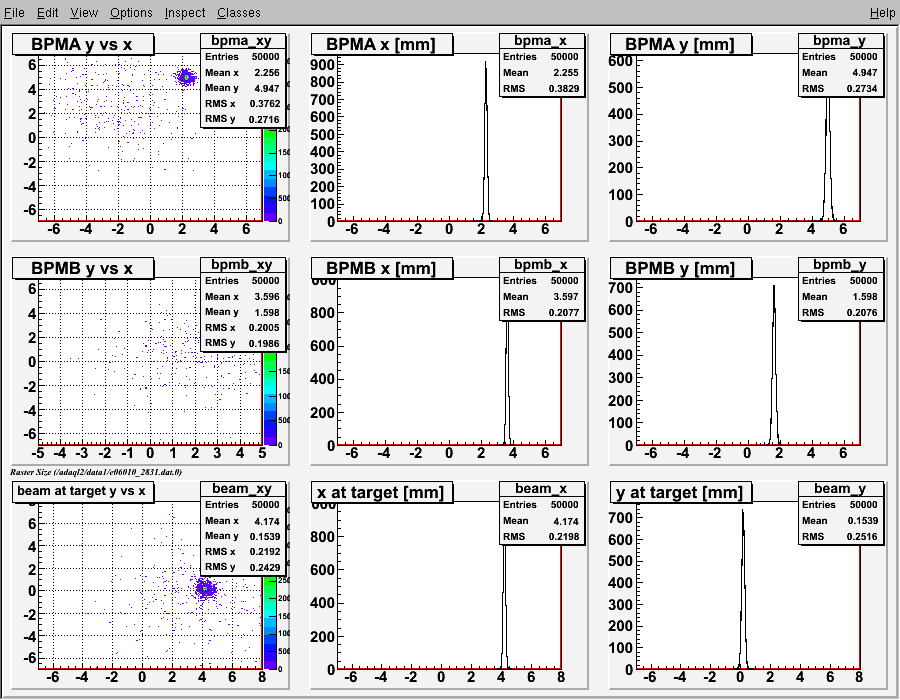Click RMS value 0.2198 in beam_x
The width and height of the screenshot is (900, 700).
(564, 536)
